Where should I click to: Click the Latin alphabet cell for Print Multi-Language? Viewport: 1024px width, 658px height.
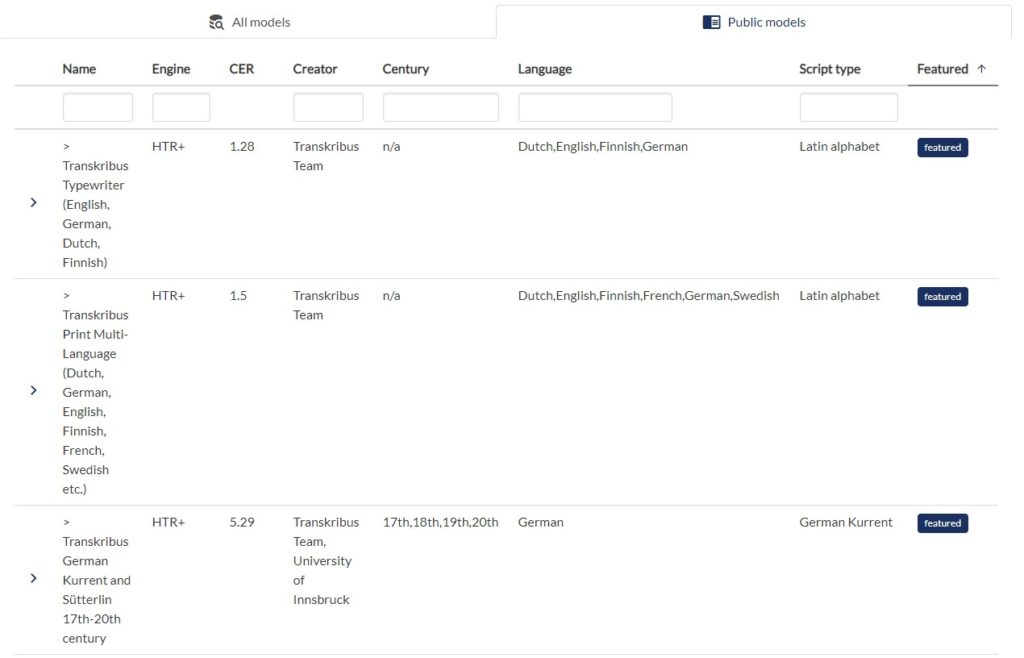[x=839, y=296]
